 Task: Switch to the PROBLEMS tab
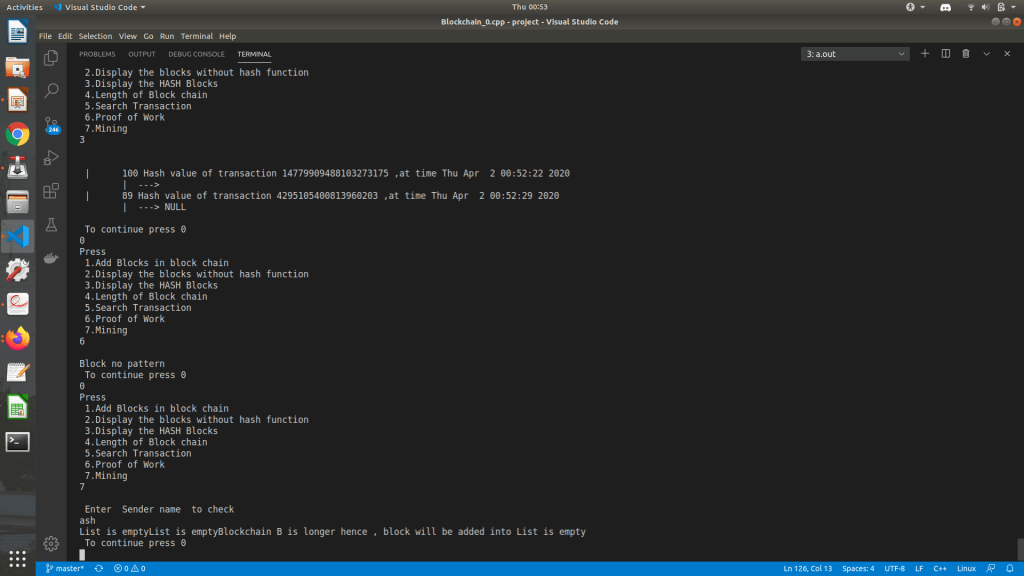pos(97,54)
